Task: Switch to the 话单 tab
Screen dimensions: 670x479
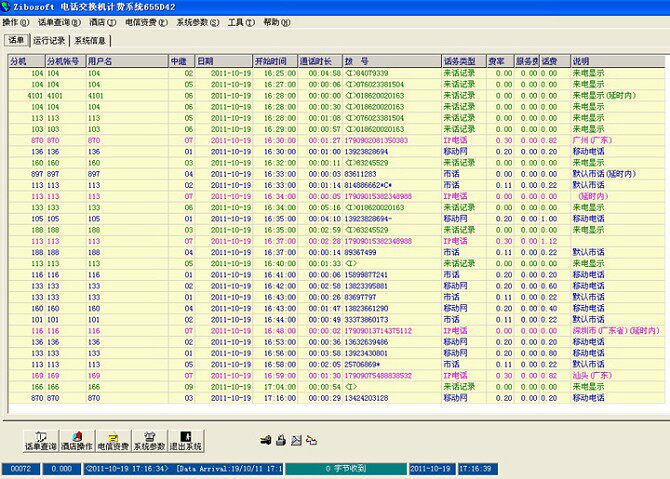Action: coord(16,40)
